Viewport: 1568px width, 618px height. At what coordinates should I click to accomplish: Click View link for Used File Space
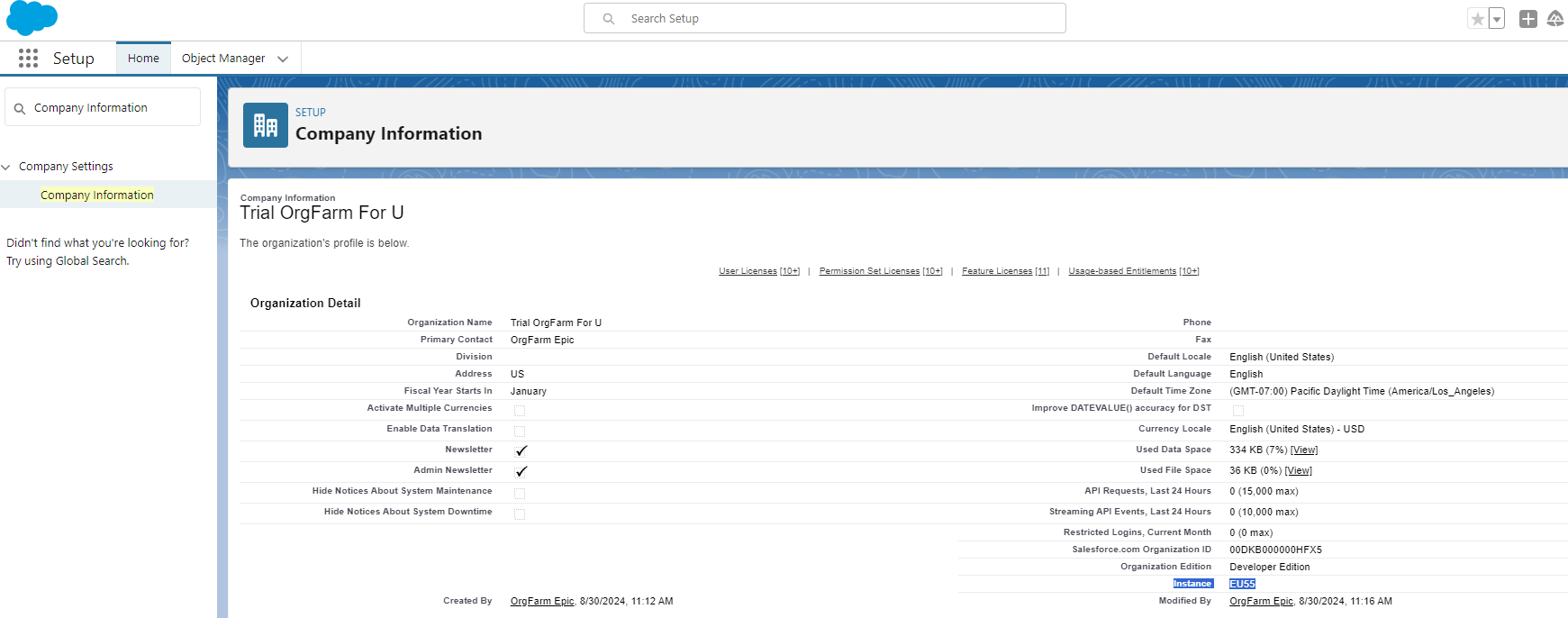pos(1299,470)
